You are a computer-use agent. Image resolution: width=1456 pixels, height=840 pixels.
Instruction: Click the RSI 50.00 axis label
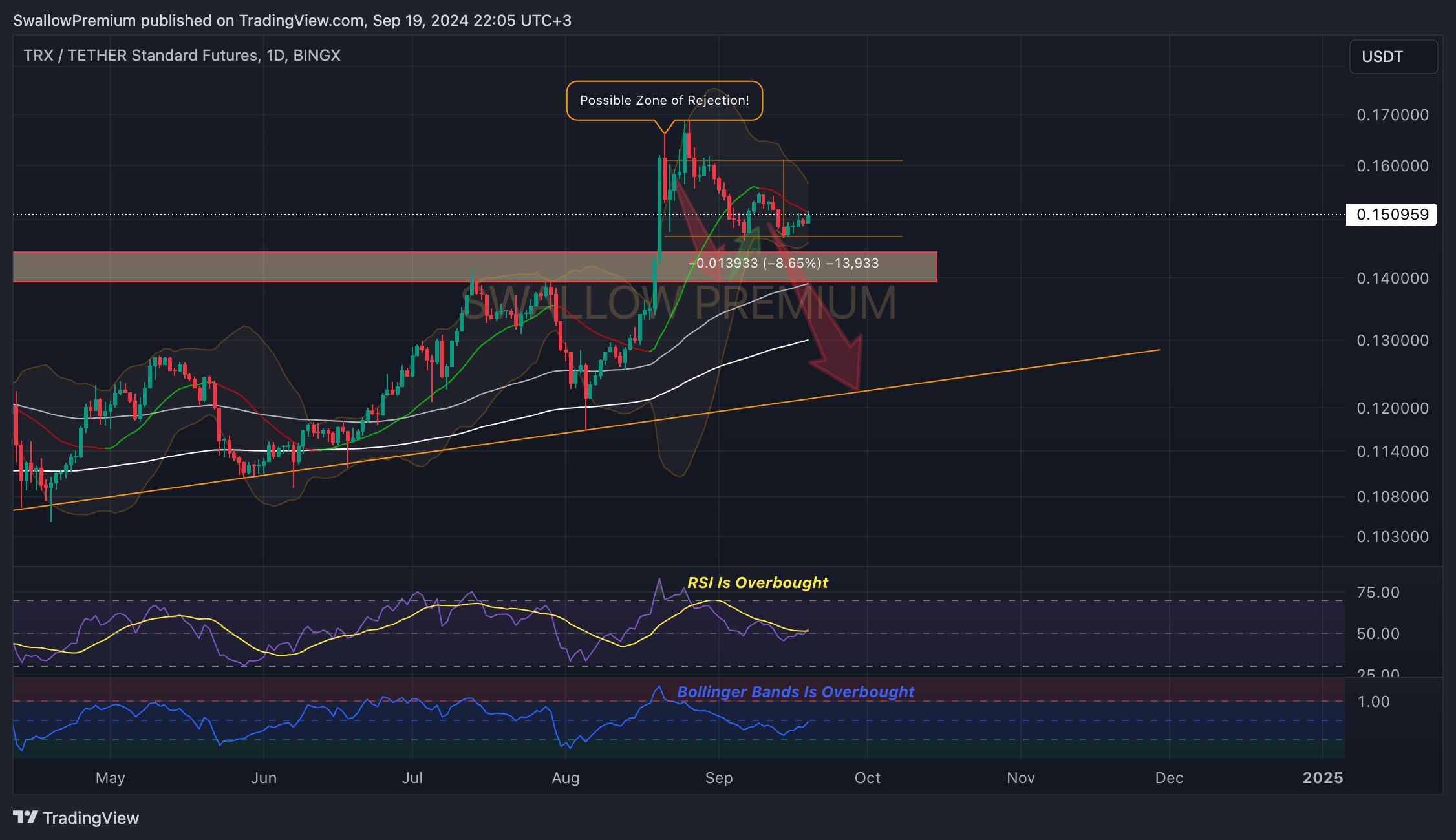pos(1378,634)
